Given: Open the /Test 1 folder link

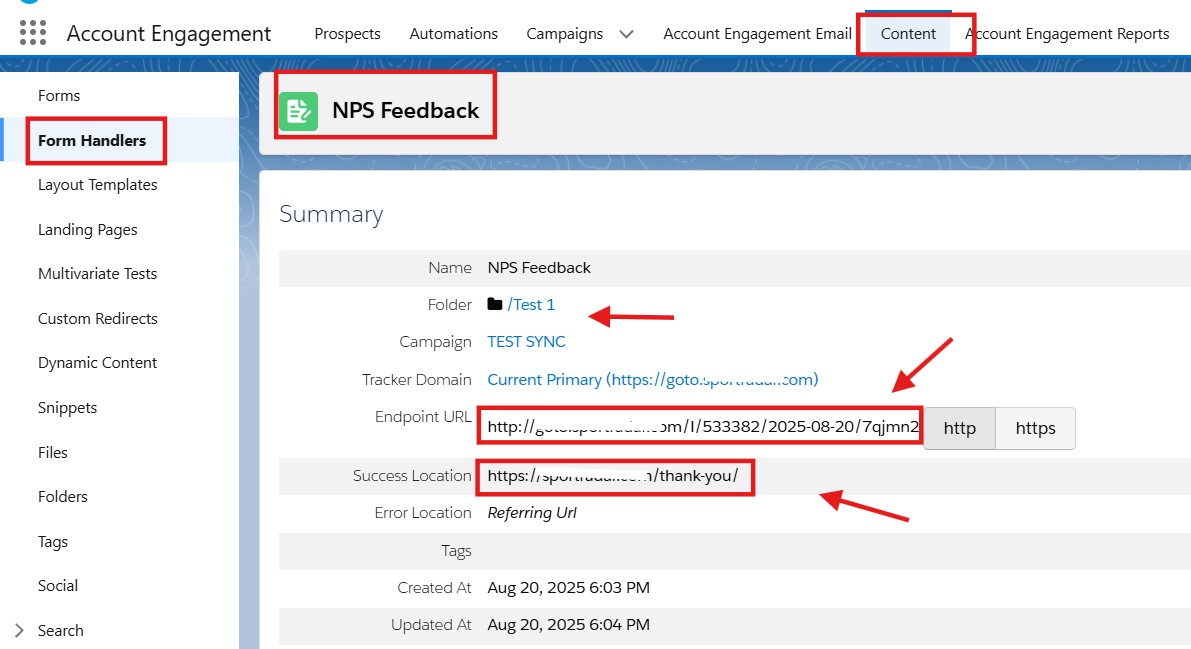Looking at the screenshot, I should click(531, 304).
